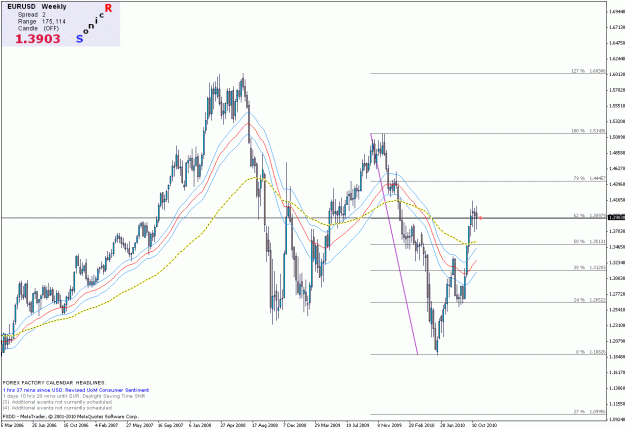This screenshot has height=429, width=625.
Task: Click the 17 Aug 2008 date label
Action: (x=265, y=425)
